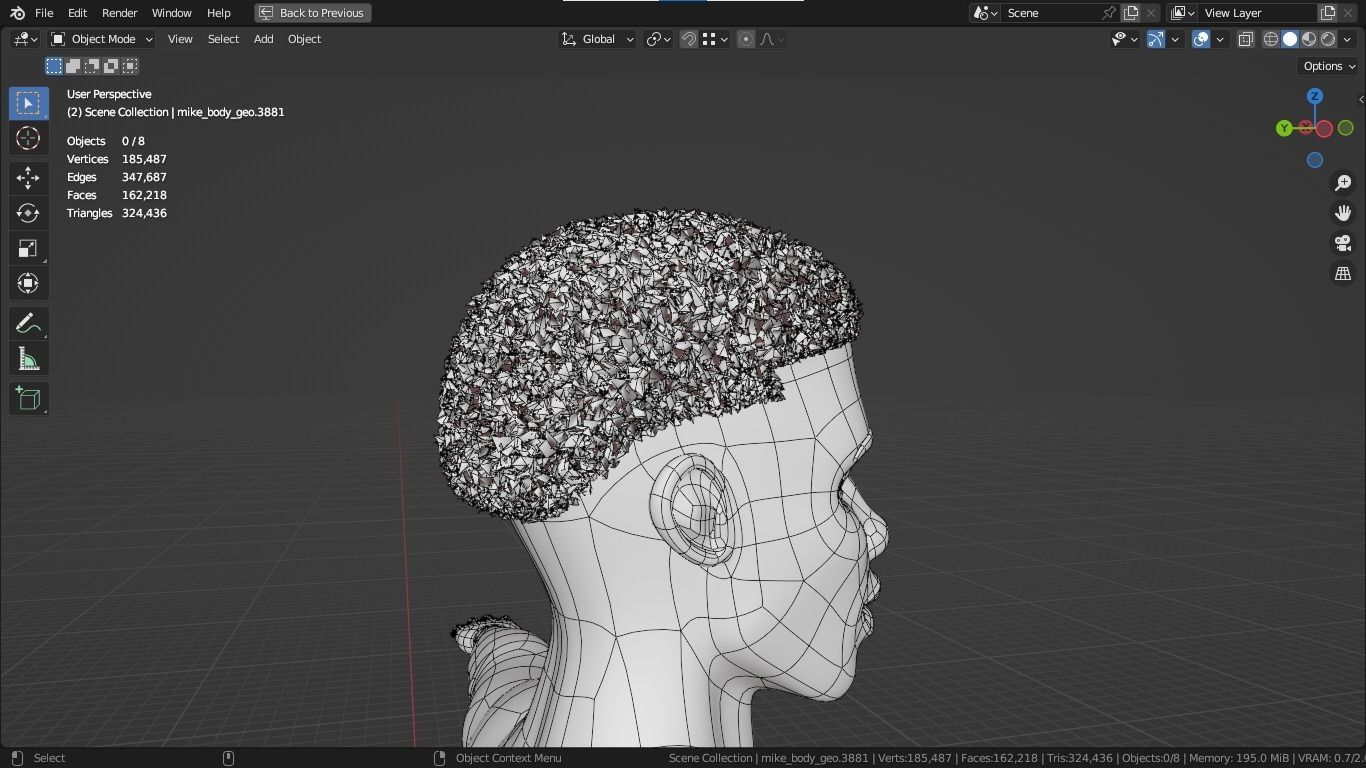Image resolution: width=1366 pixels, height=768 pixels.
Task: Delete the current Scene
Action: click(x=1151, y=13)
